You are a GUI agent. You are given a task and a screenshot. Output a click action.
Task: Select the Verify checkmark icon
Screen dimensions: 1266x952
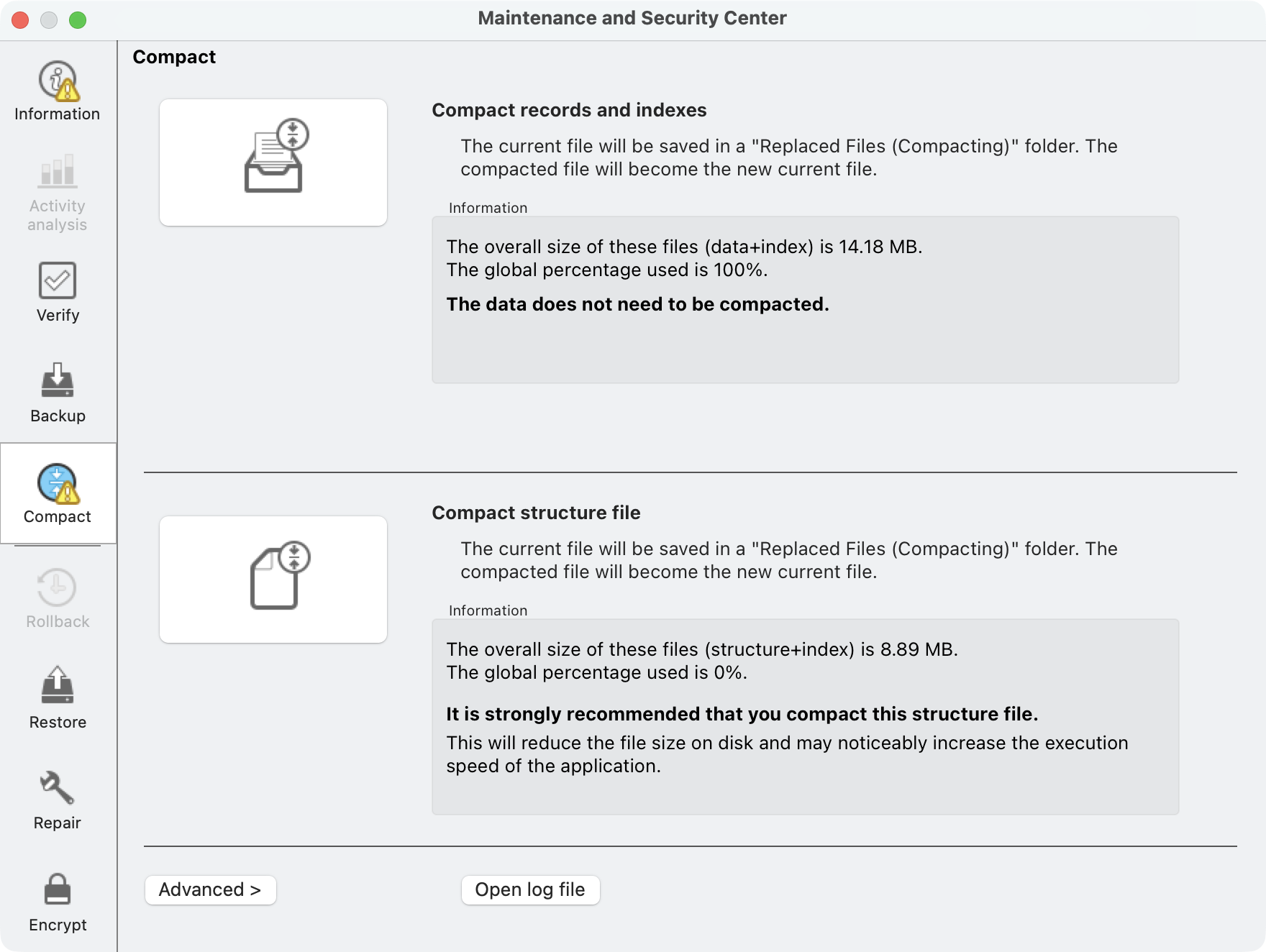pyautogui.click(x=58, y=280)
